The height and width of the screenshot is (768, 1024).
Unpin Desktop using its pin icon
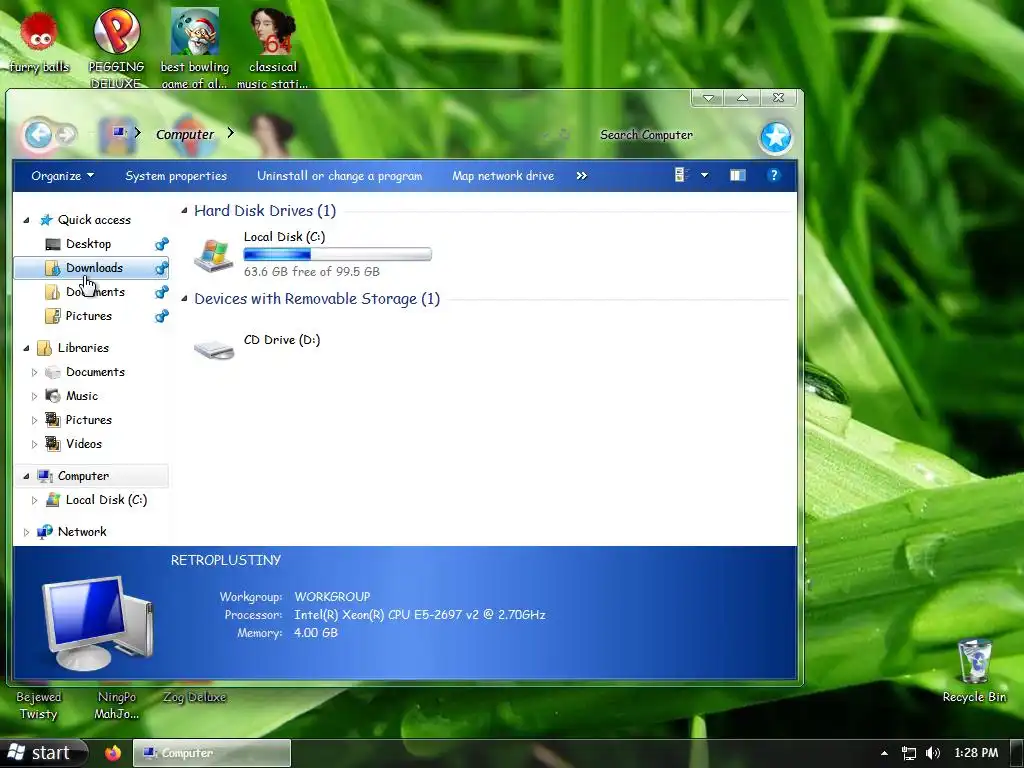tap(161, 244)
